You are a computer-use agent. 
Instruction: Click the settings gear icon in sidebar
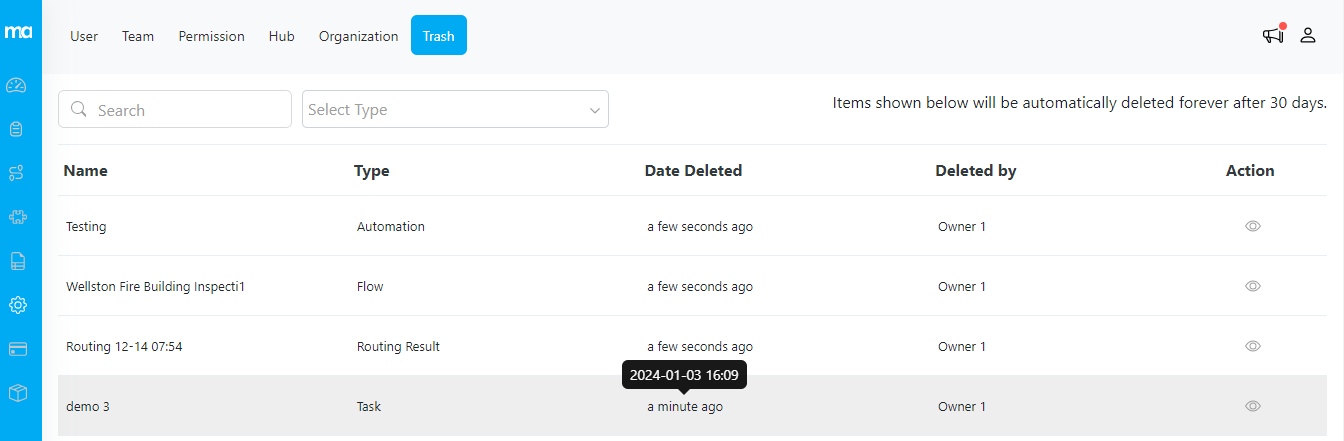17,305
